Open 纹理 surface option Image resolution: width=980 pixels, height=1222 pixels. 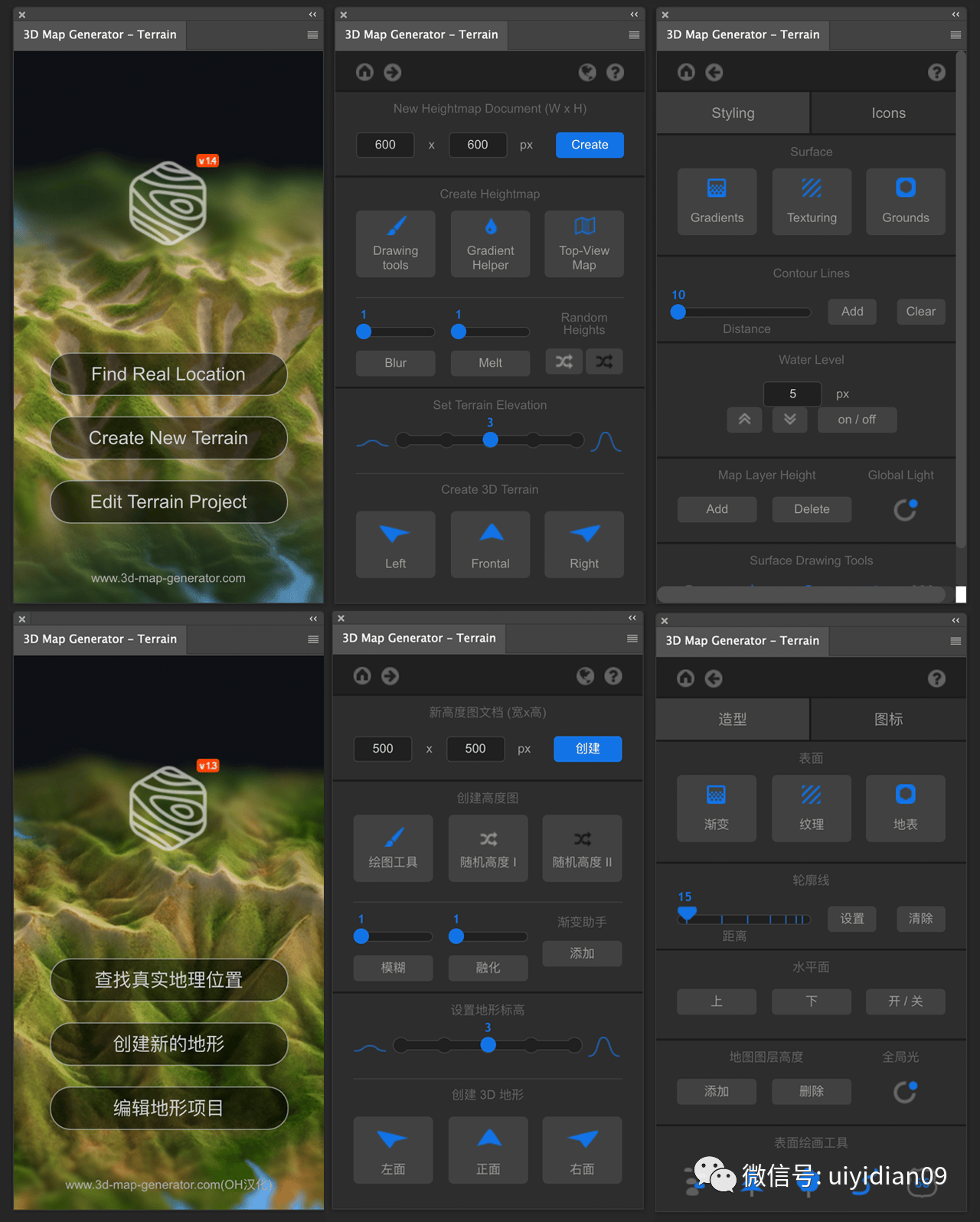[812, 809]
